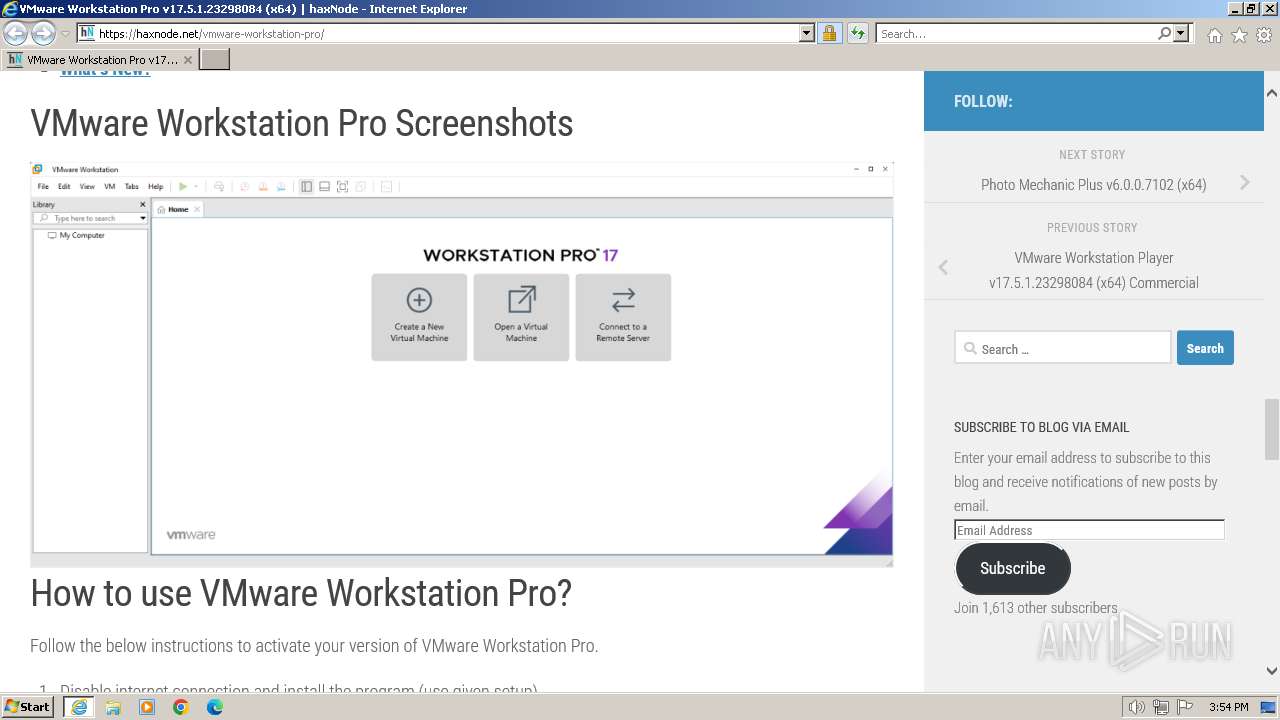Click the Action Center flag tray icon

pyautogui.click(x=1184, y=707)
